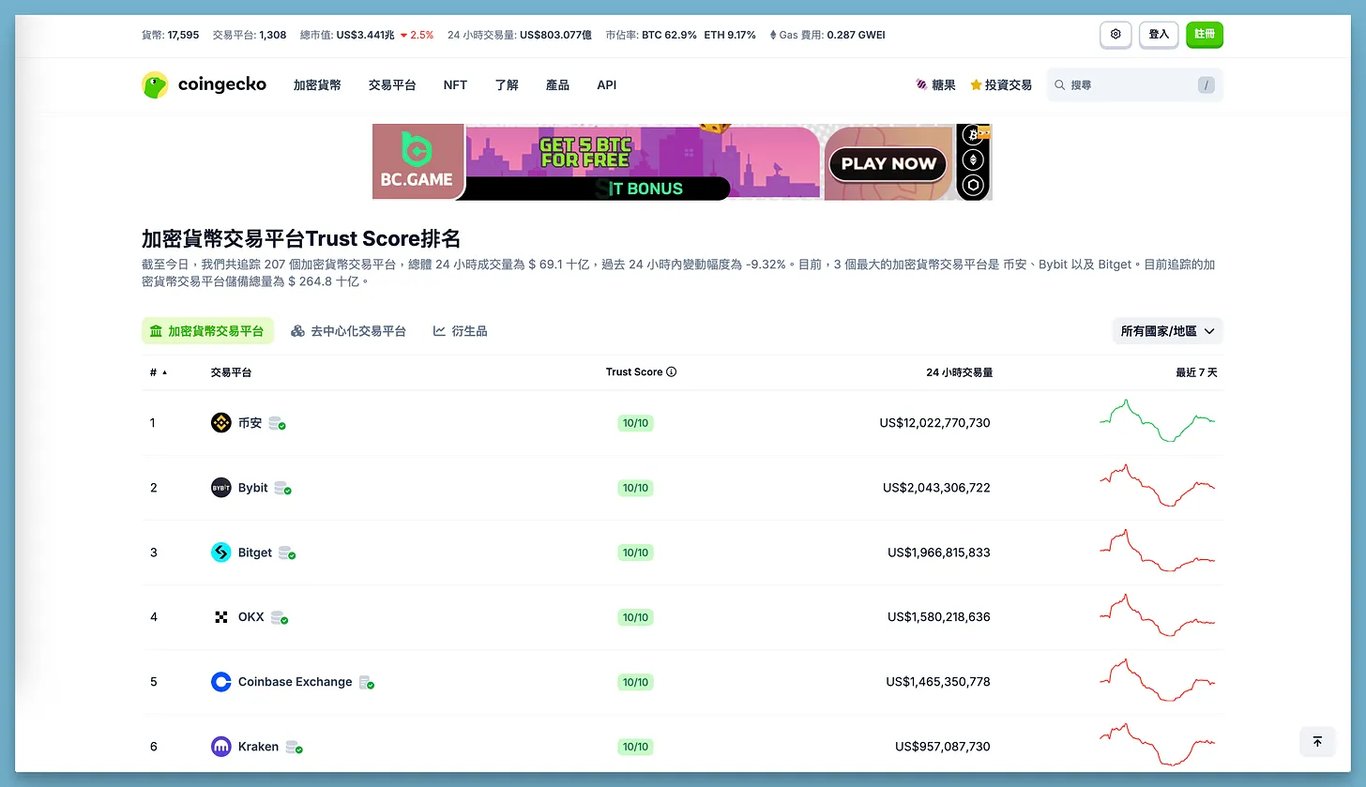Click ETH 9.17% dominance value

(730, 35)
